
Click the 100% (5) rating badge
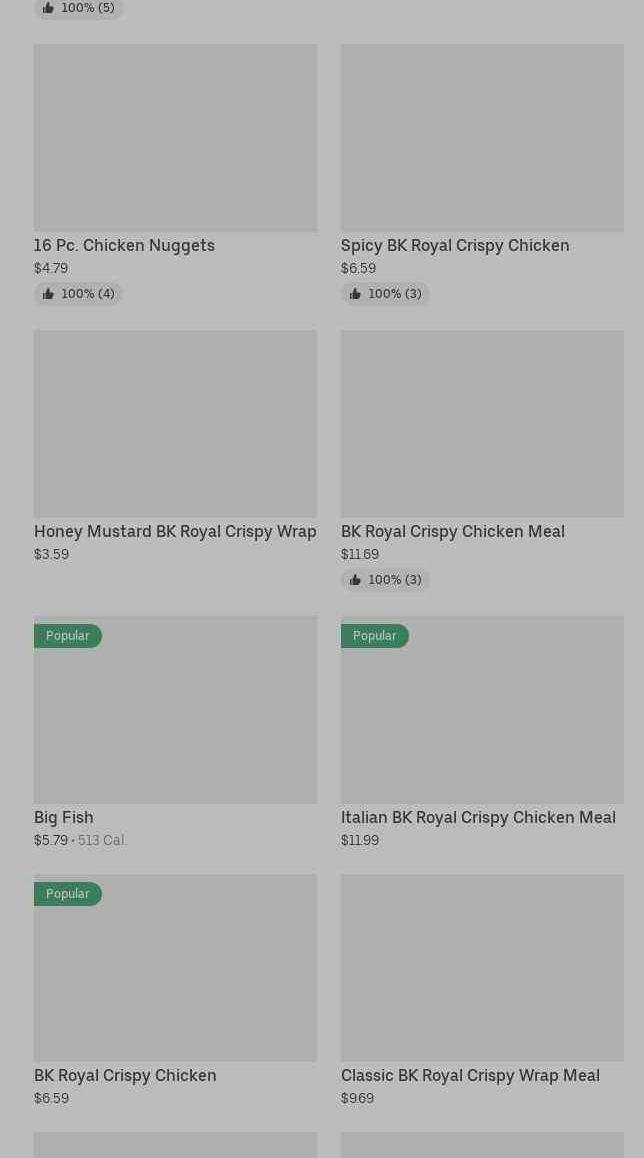tap(78, 8)
